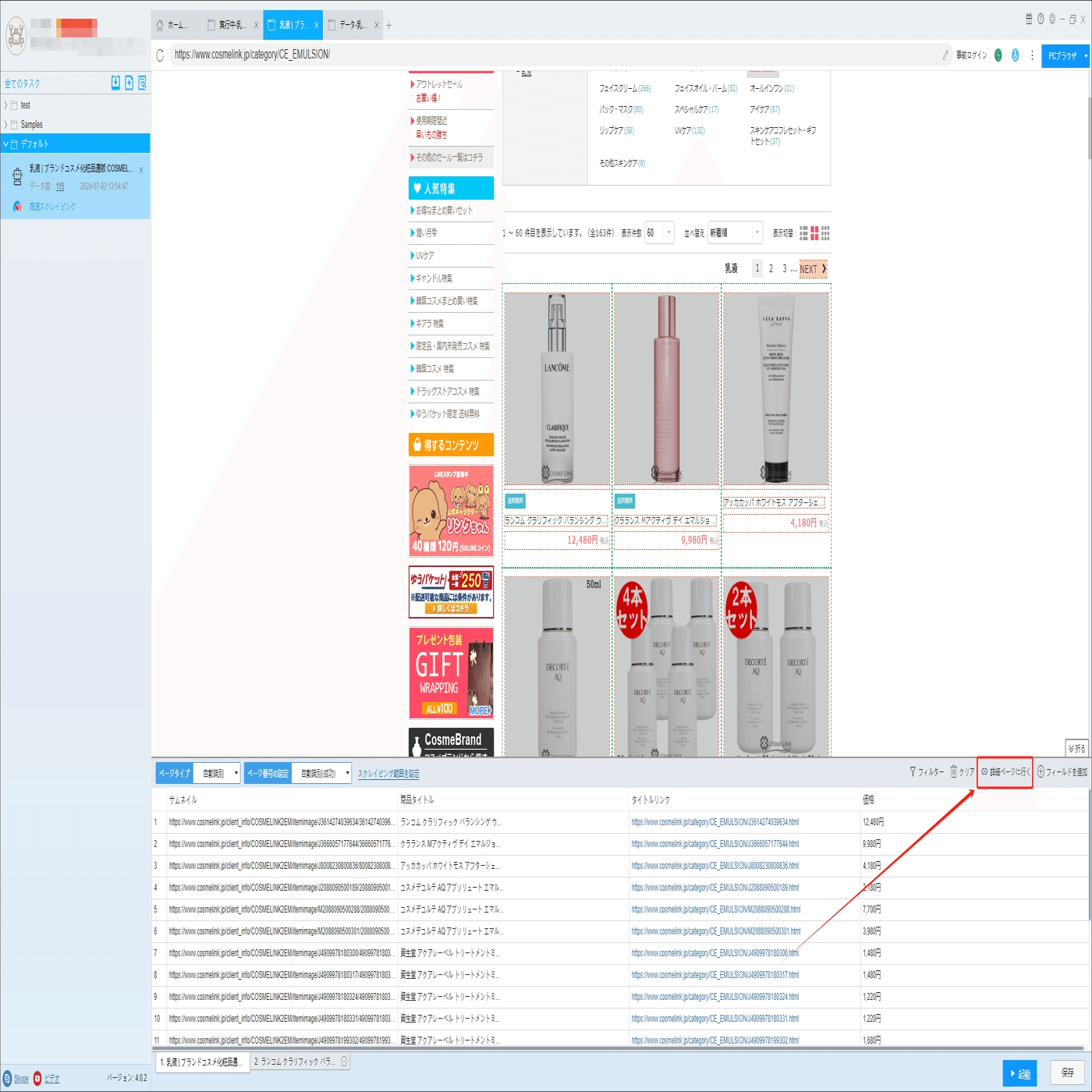Click the 高速スクレイピング icon in task card
Image resolution: width=1092 pixels, height=1092 pixels.
click(17, 207)
